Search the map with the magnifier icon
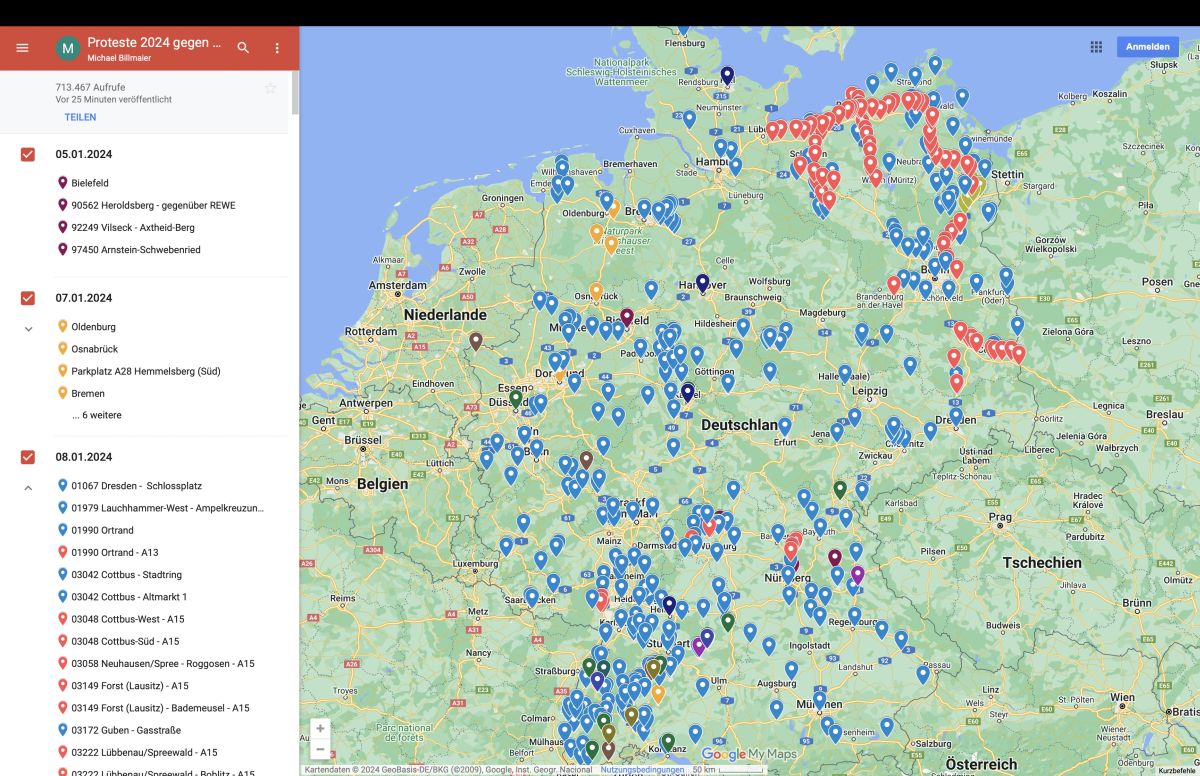The image size is (1200, 776). [243, 48]
